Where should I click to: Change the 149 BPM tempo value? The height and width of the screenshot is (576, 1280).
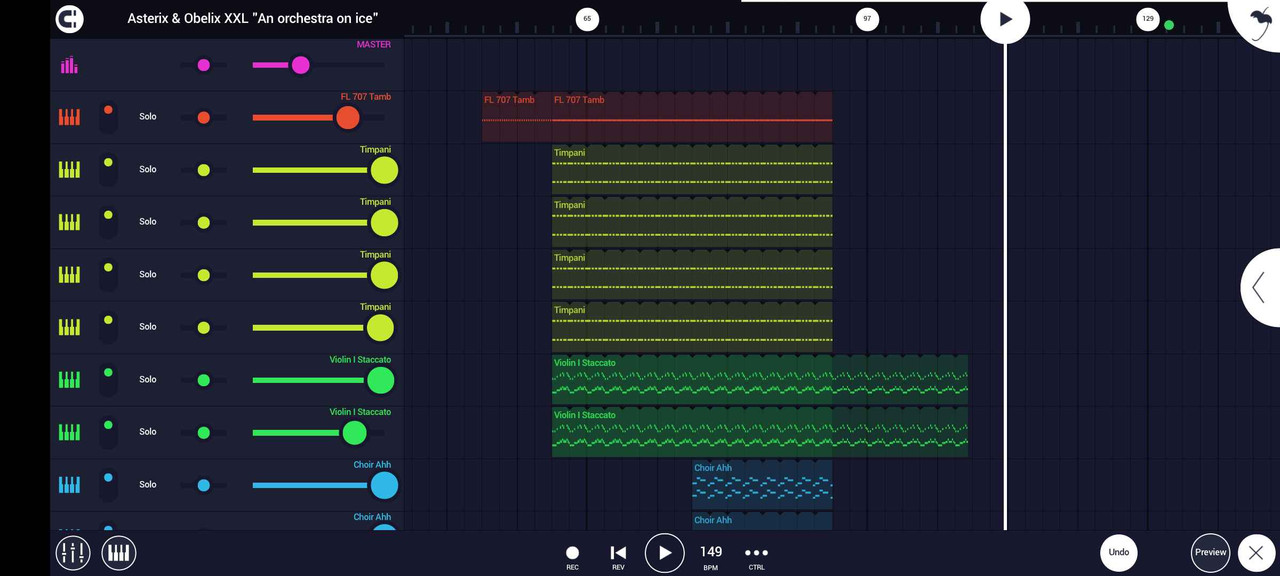(x=711, y=557)
